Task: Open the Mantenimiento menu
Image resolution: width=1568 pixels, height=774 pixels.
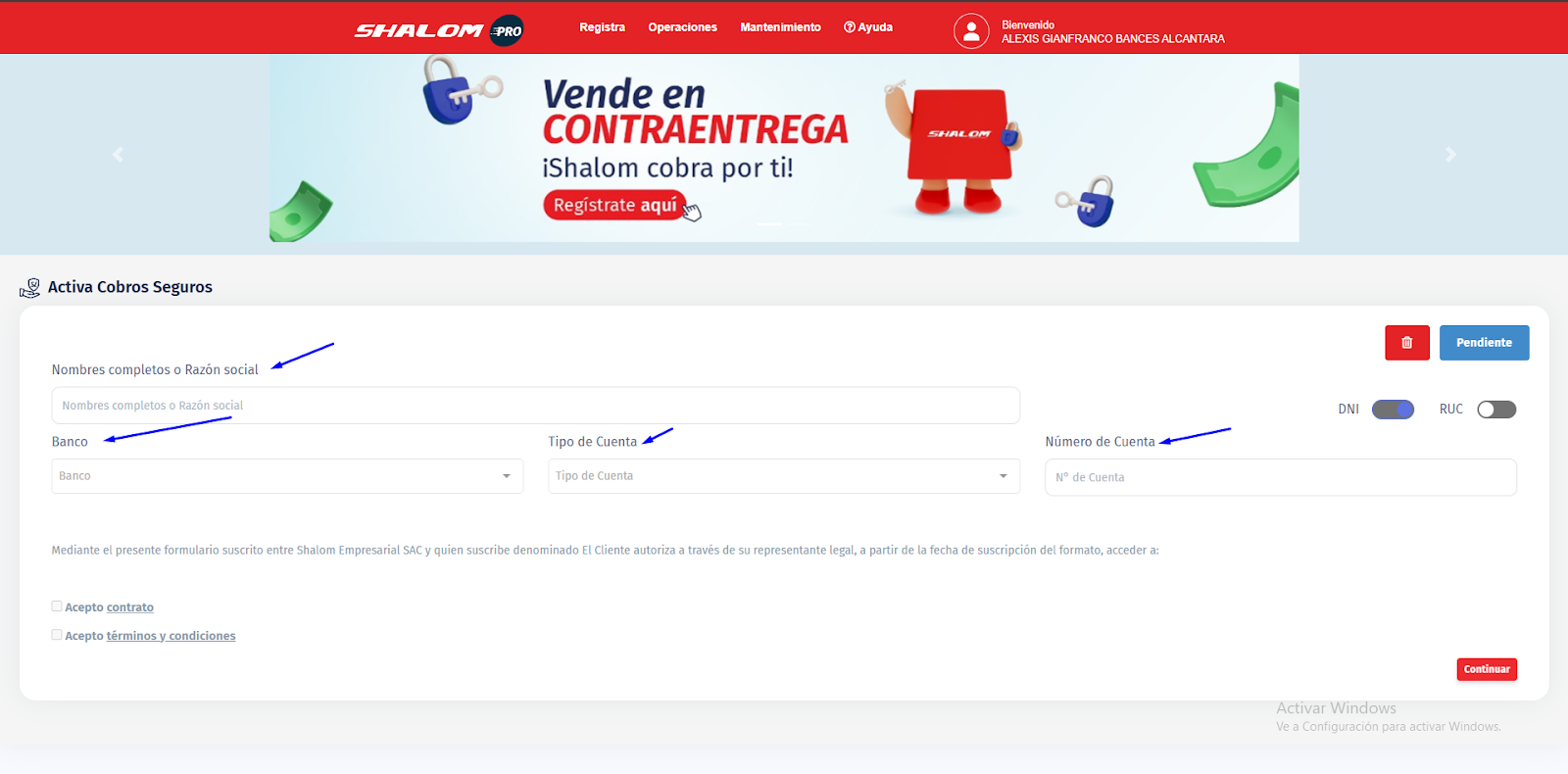Action: [780, 27]
